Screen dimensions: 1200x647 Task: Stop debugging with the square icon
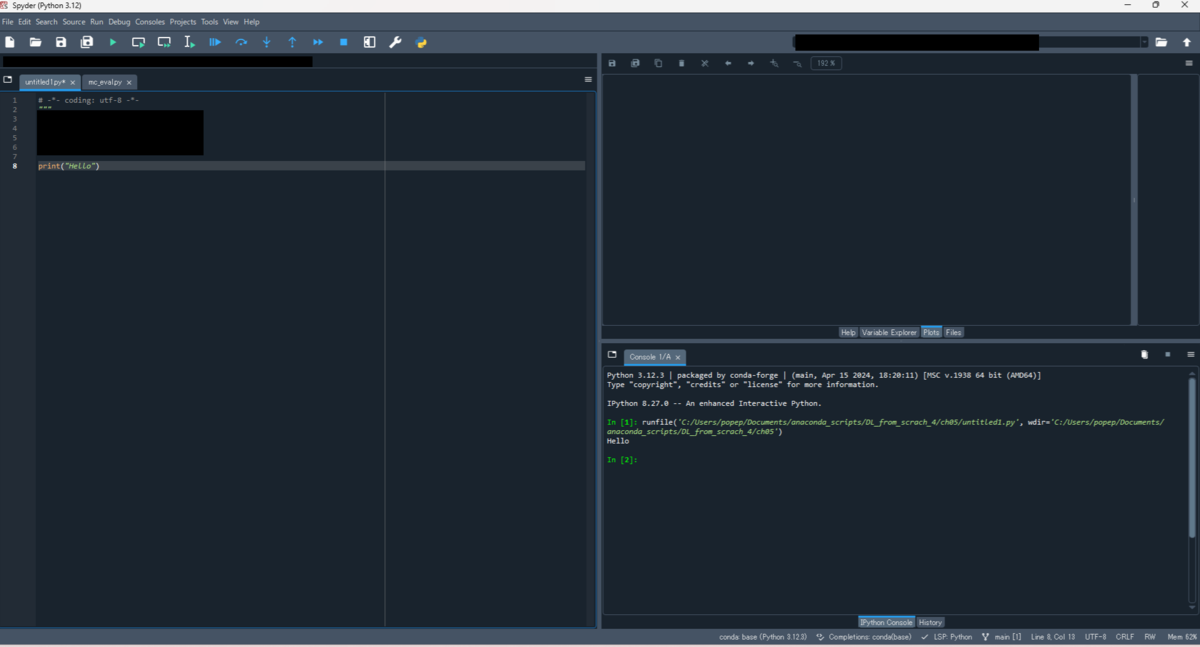(343, 42)
